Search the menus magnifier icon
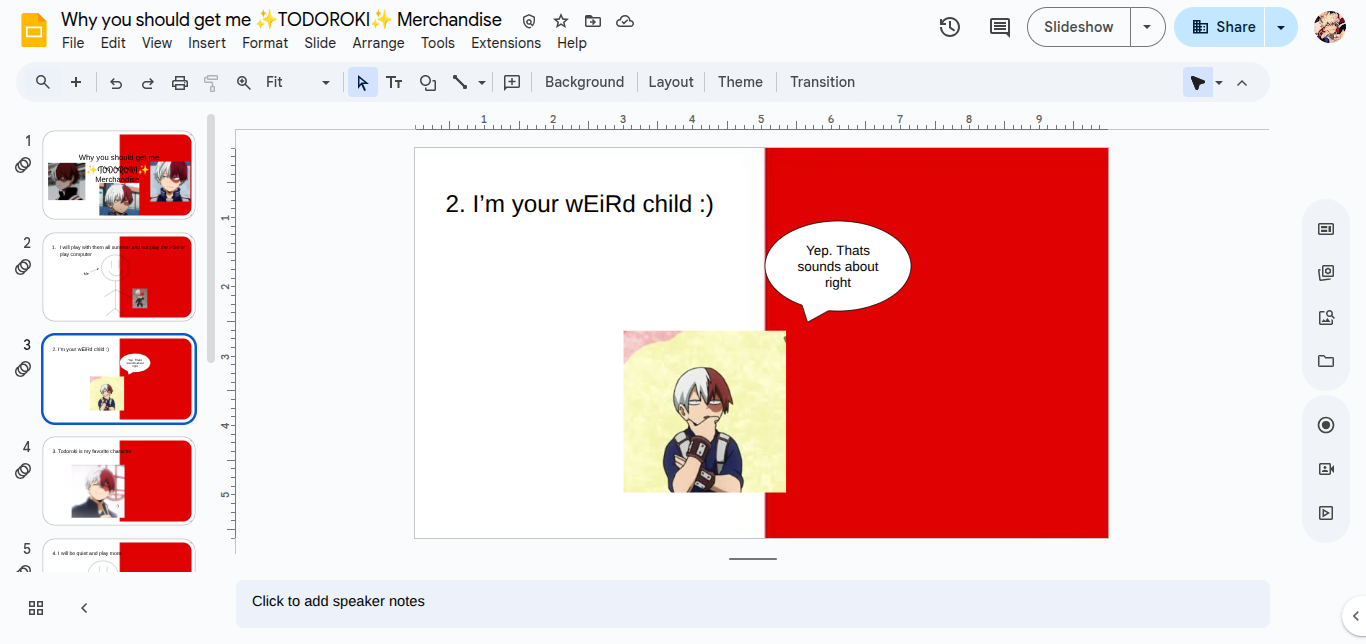 coord(43,82)
